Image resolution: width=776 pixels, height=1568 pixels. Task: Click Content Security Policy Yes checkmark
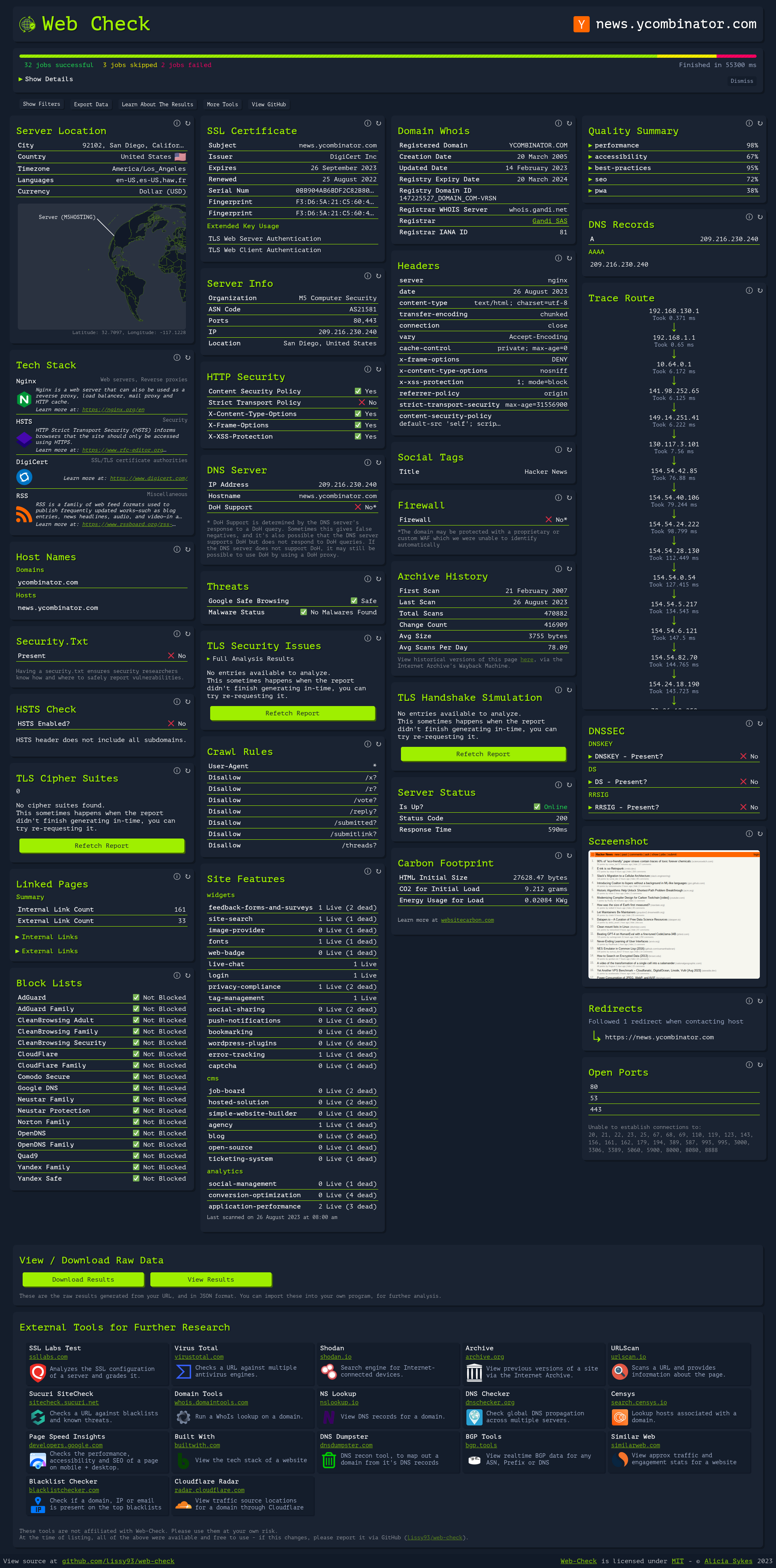pyautogui.click(x=358, y=391)
